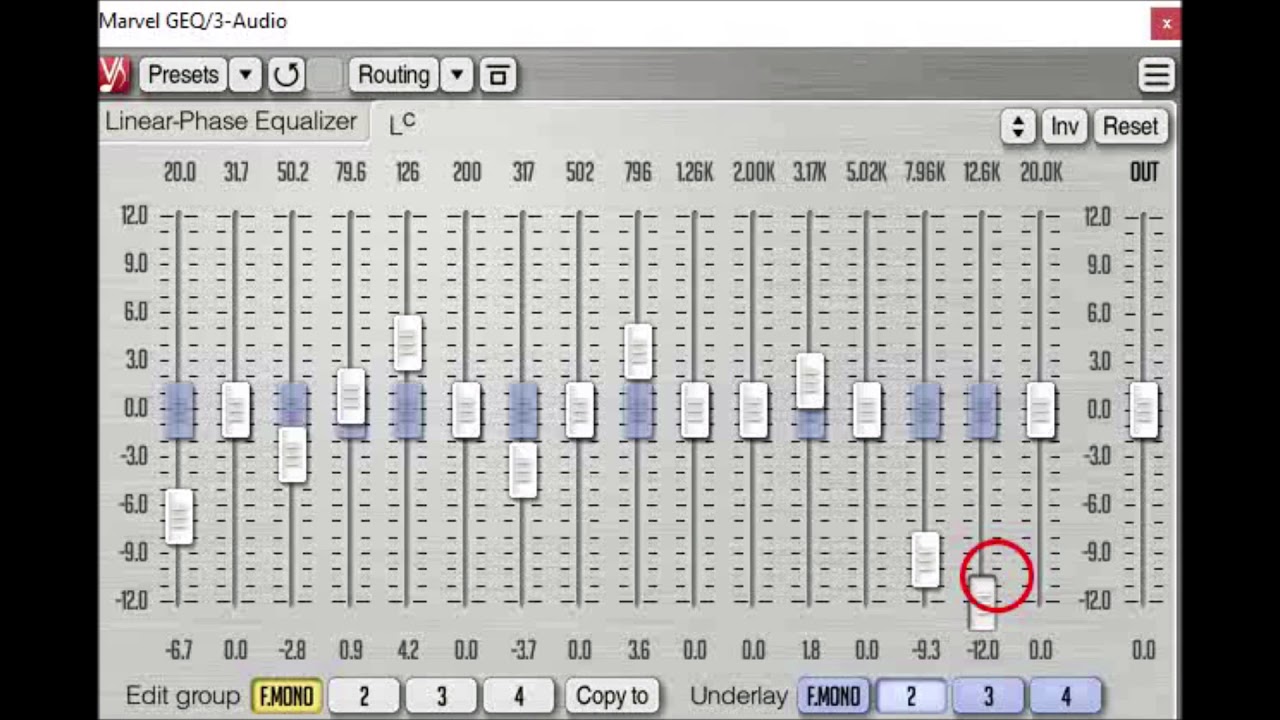Select the LC channel group label
1280x720 pixels.
[x=402, y=123]
